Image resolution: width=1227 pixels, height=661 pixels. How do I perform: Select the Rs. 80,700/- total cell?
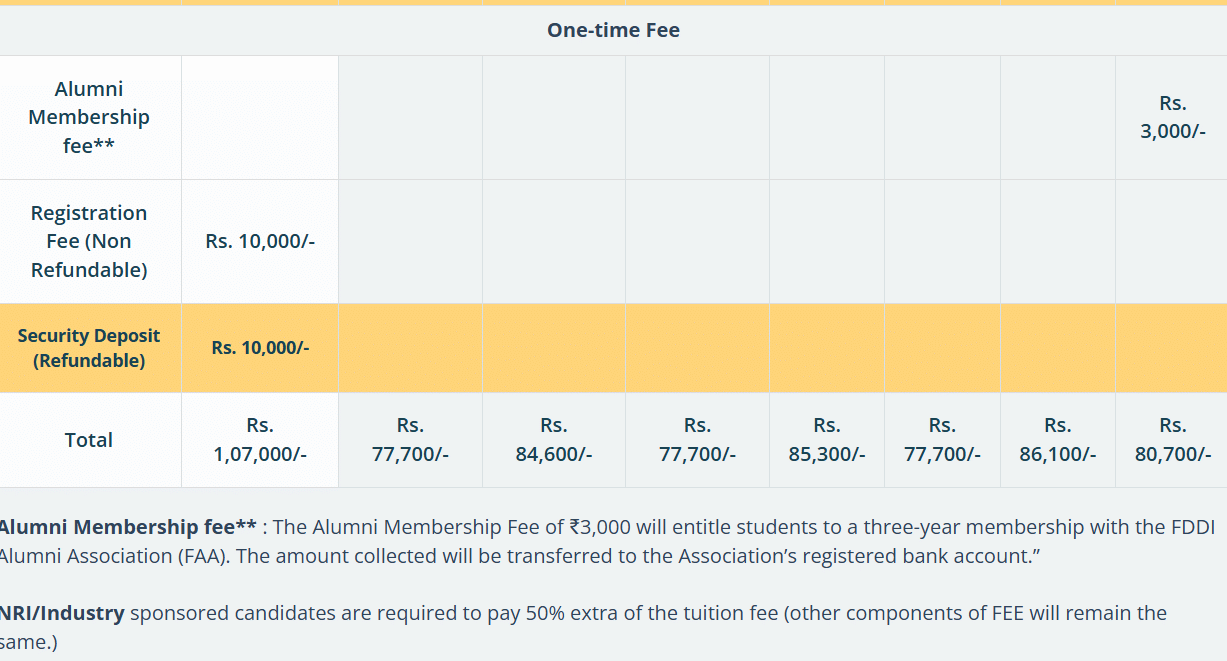pyautogui.click(x=1172, y=440)
